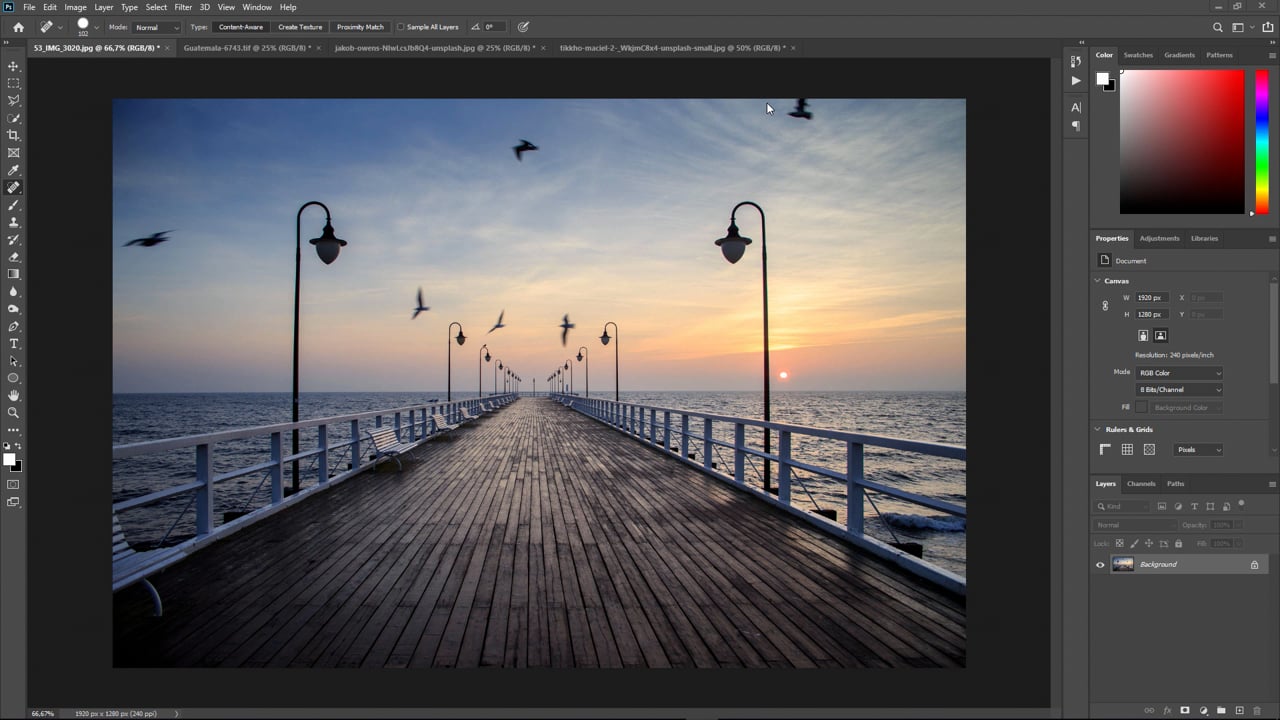Select the Move tool
1280x720 pixels.
[13, 66]
